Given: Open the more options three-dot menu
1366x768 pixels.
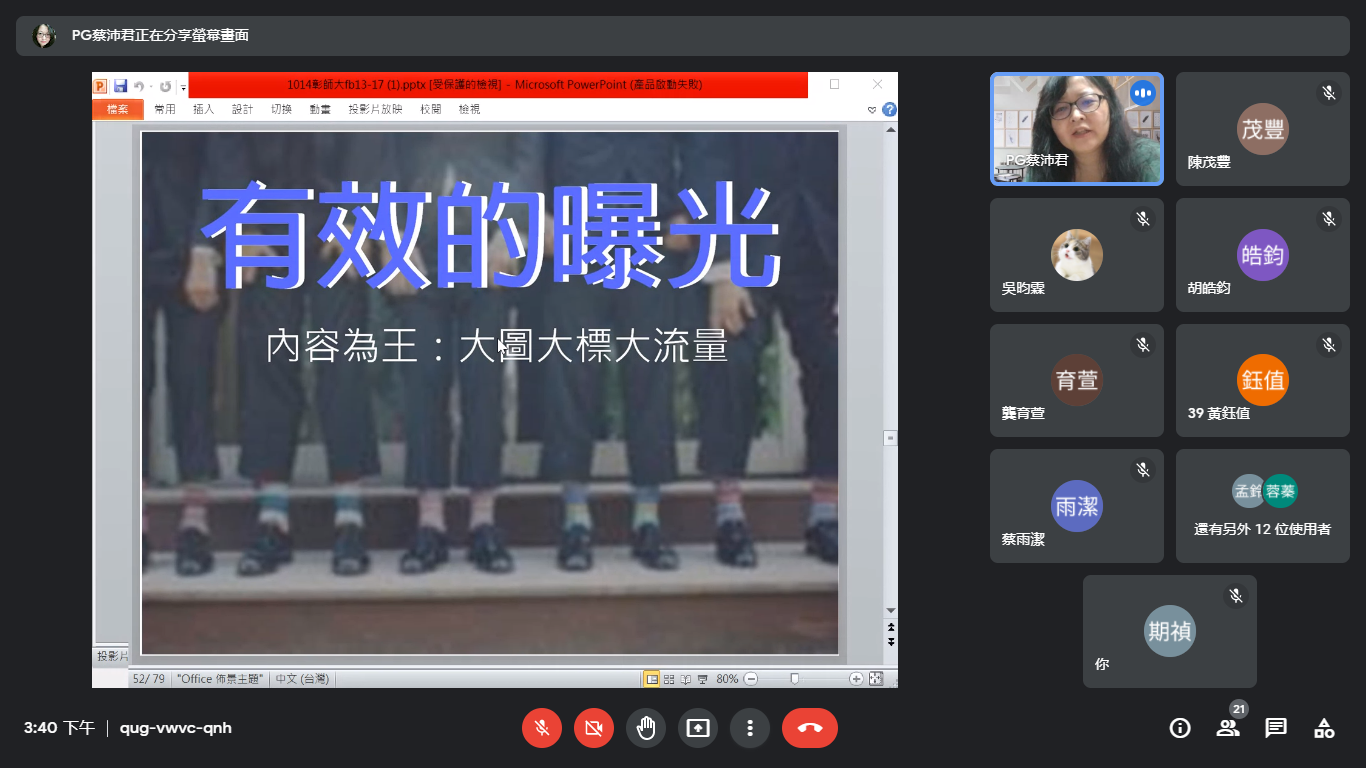Looking at the screenshot, I should tap(750, 728).
